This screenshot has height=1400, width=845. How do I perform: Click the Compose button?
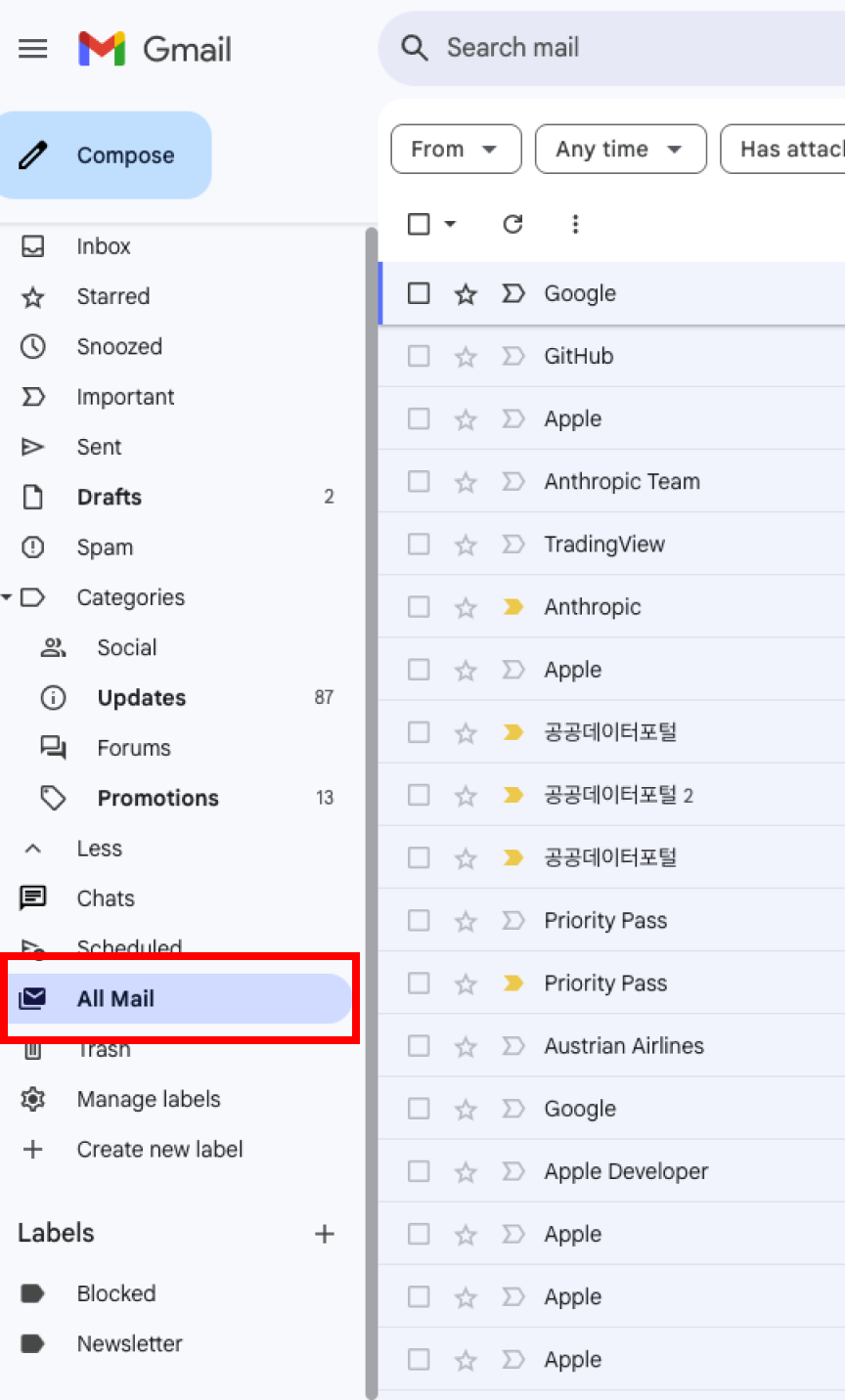pyautogui.click(x=106, y=155)
